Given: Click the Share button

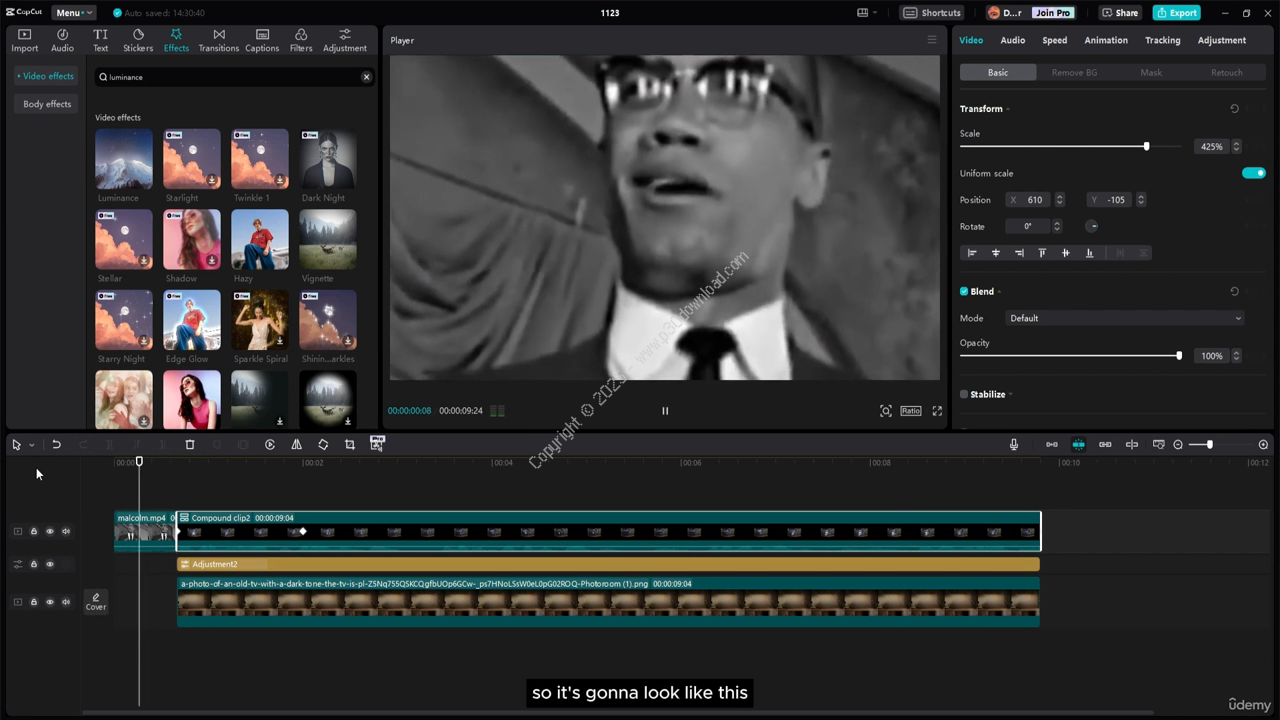Looking at the screenshot, I should pos(1120,13).
